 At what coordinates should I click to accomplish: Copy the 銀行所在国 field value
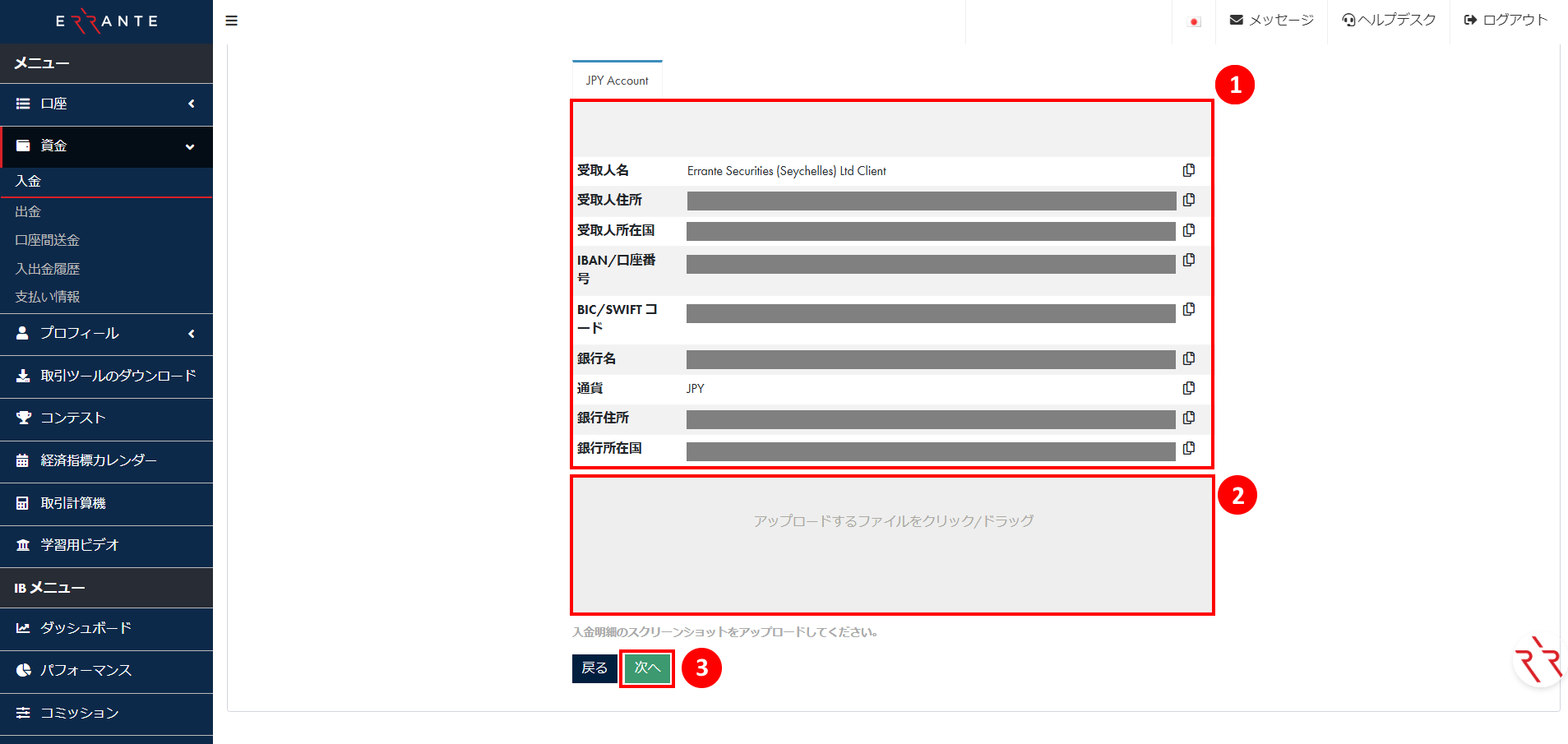coord(1189,448)
